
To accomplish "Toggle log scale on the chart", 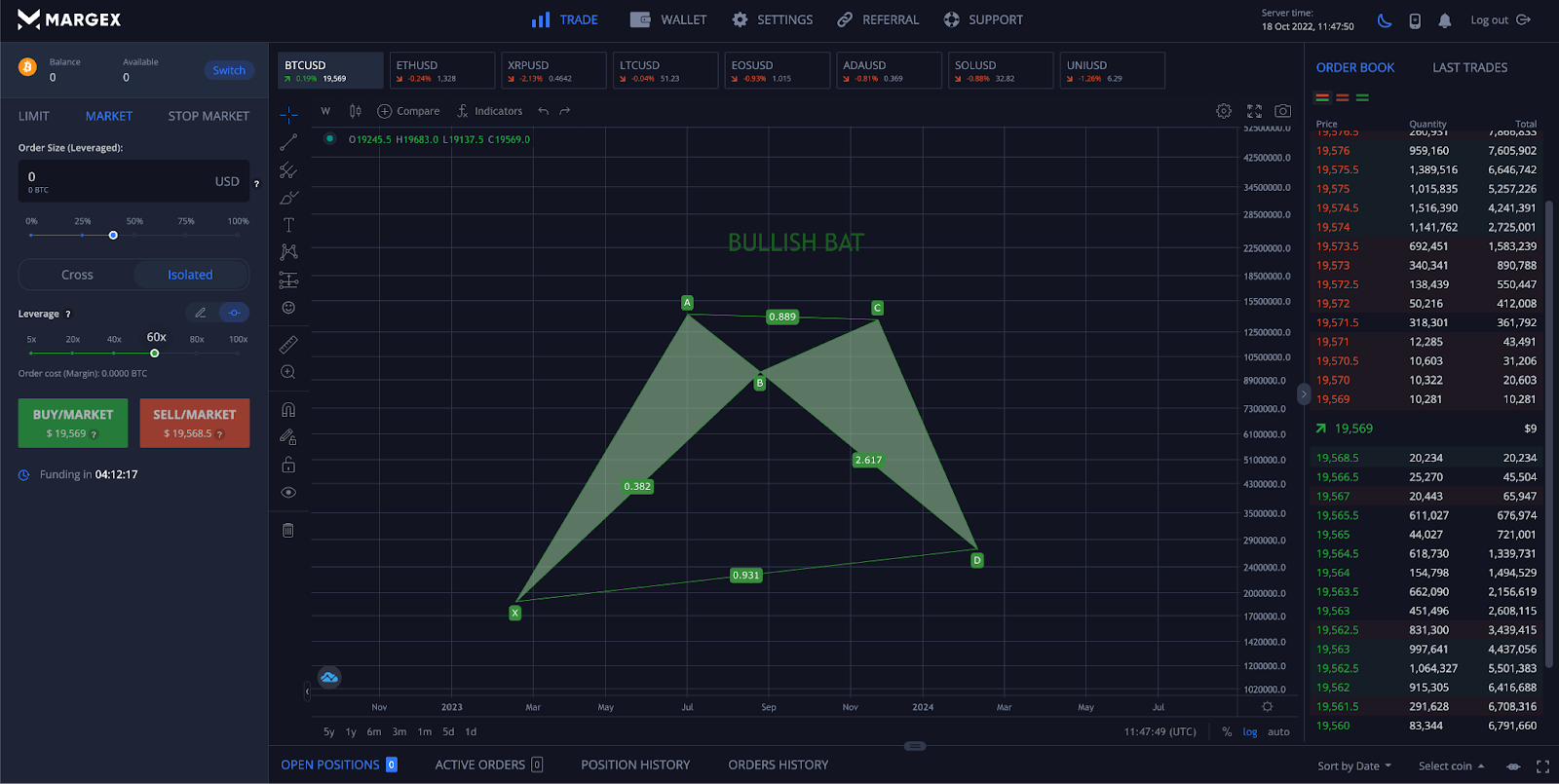I will [x=1250, y=731].
